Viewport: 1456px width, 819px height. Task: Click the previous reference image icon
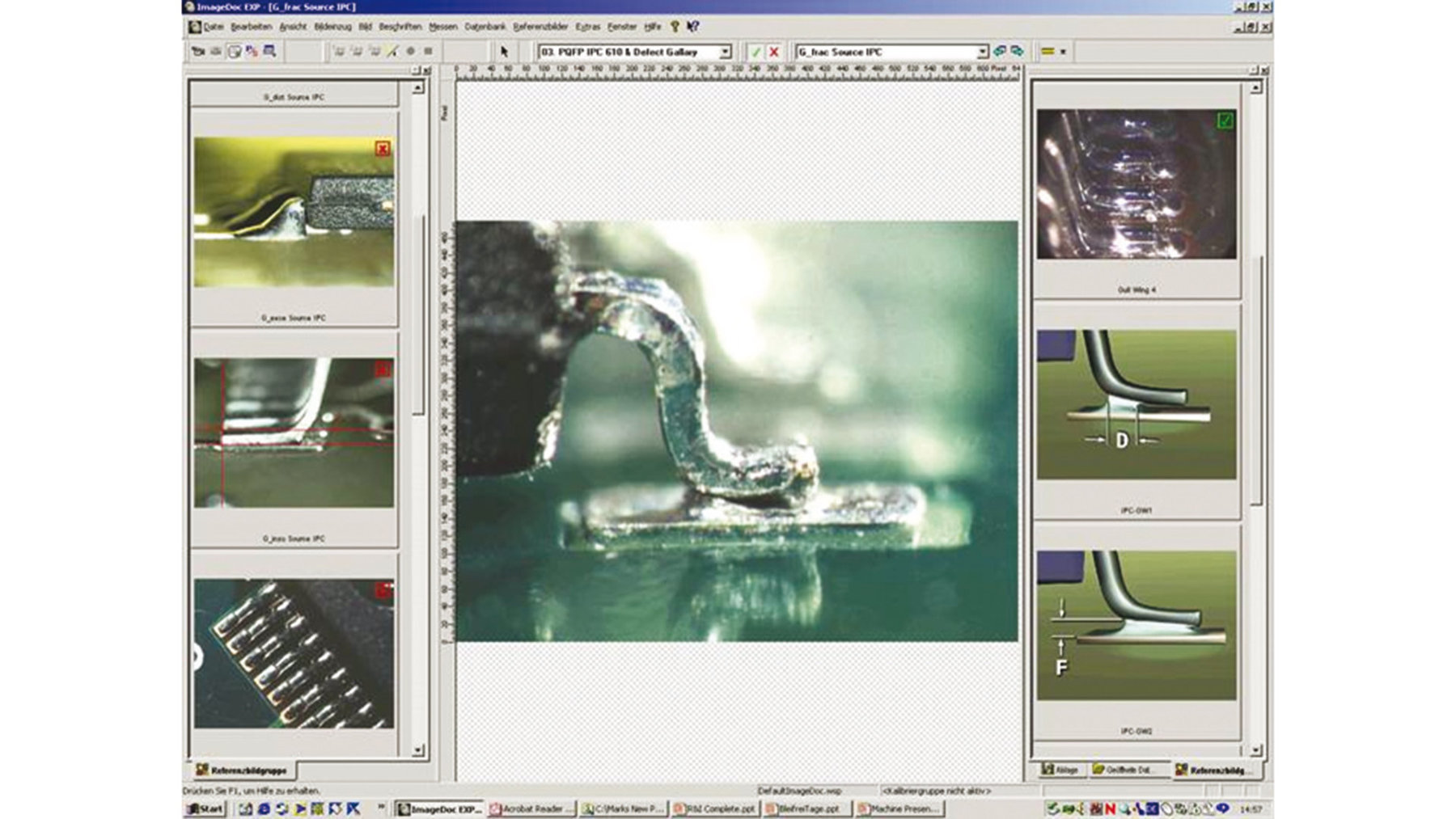click(1000, 52)
